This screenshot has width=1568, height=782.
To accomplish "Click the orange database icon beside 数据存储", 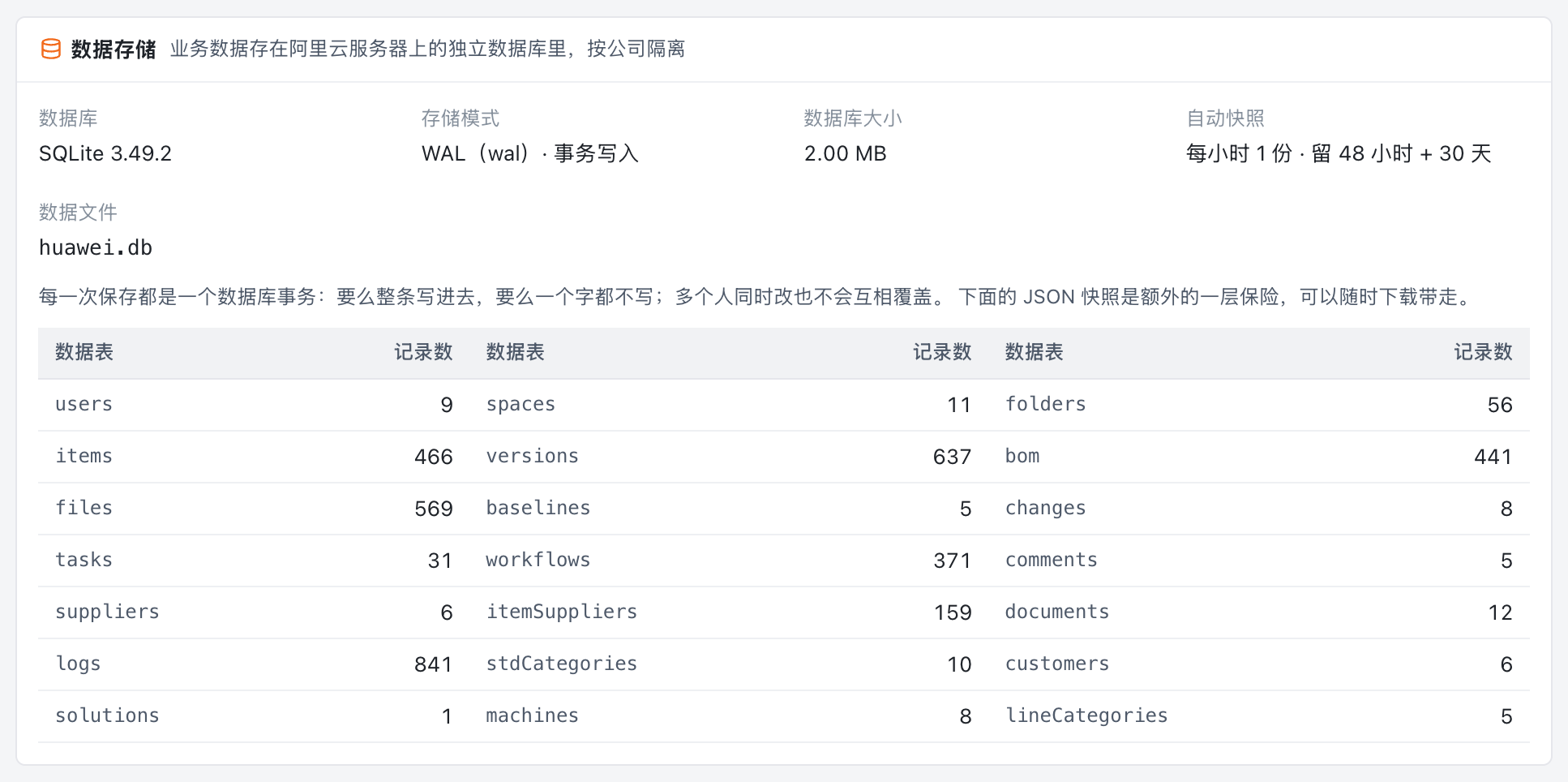I will 51,49.
